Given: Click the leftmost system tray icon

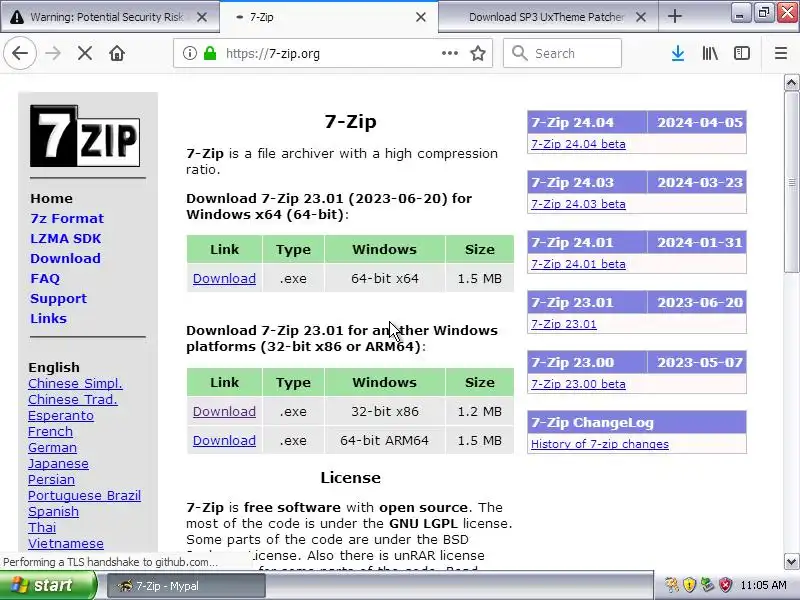Looking at the screenshot, I should tap(672, 585).
